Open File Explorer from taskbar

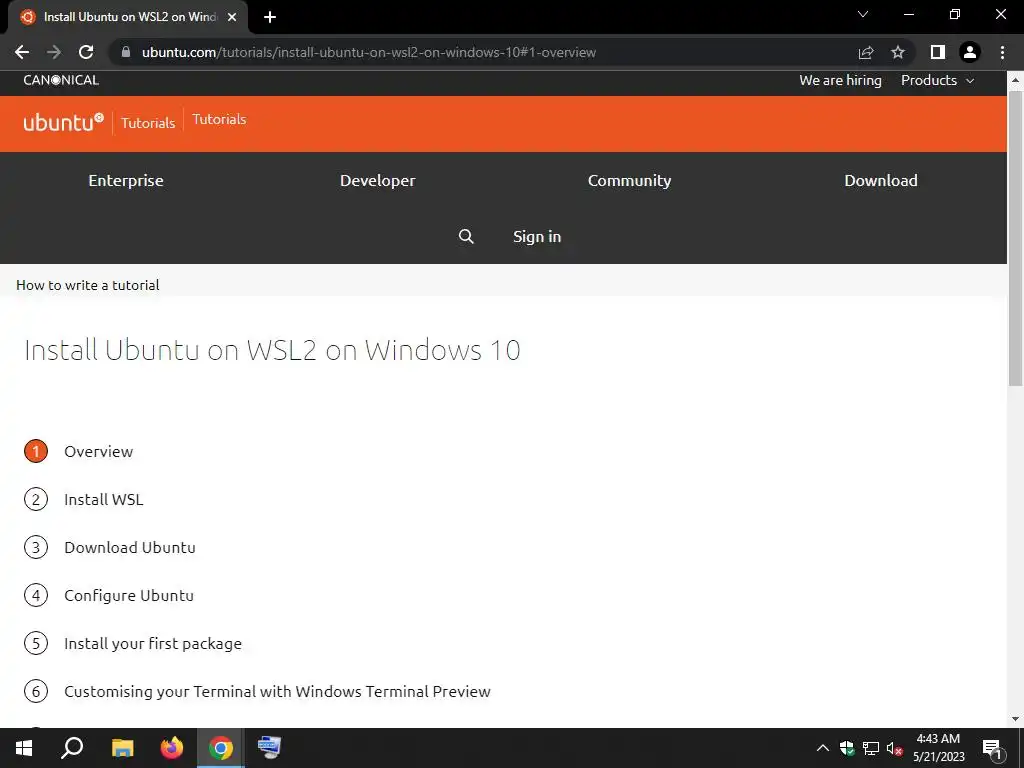(x=122, y=748)
